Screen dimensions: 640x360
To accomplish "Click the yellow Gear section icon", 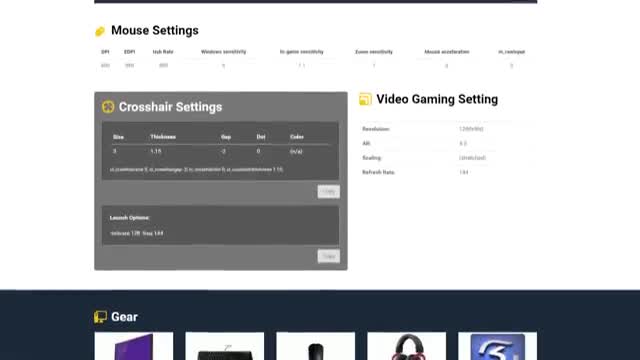I will [x=100, y=317].
